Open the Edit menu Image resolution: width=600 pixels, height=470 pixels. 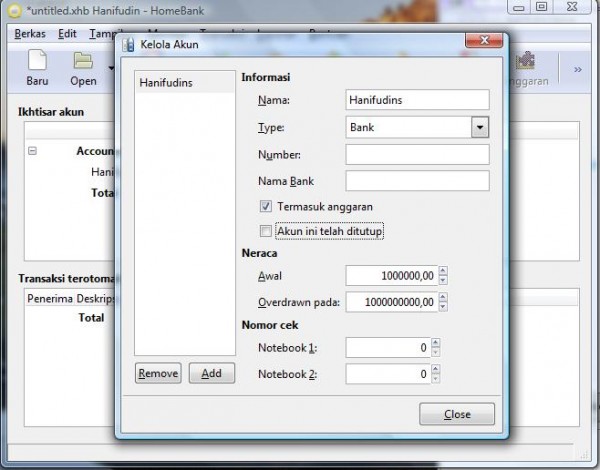pos(67,33)
